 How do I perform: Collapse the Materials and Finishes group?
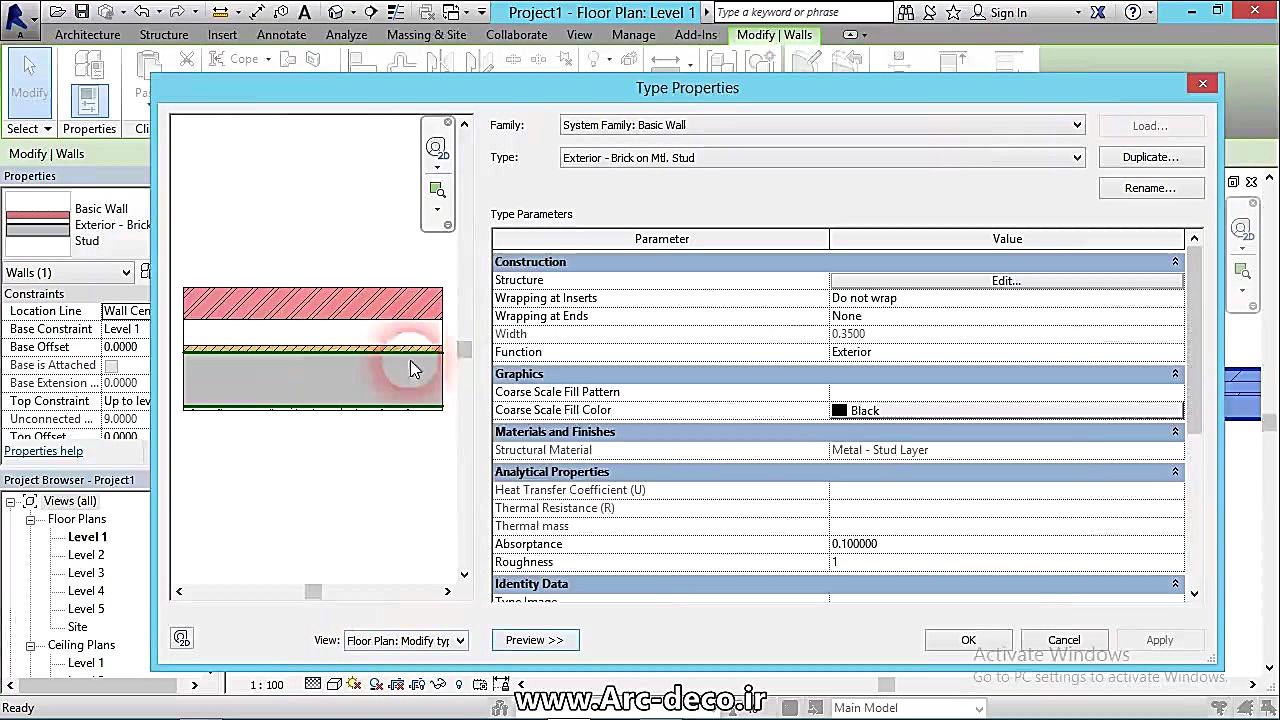[1175, 432]
